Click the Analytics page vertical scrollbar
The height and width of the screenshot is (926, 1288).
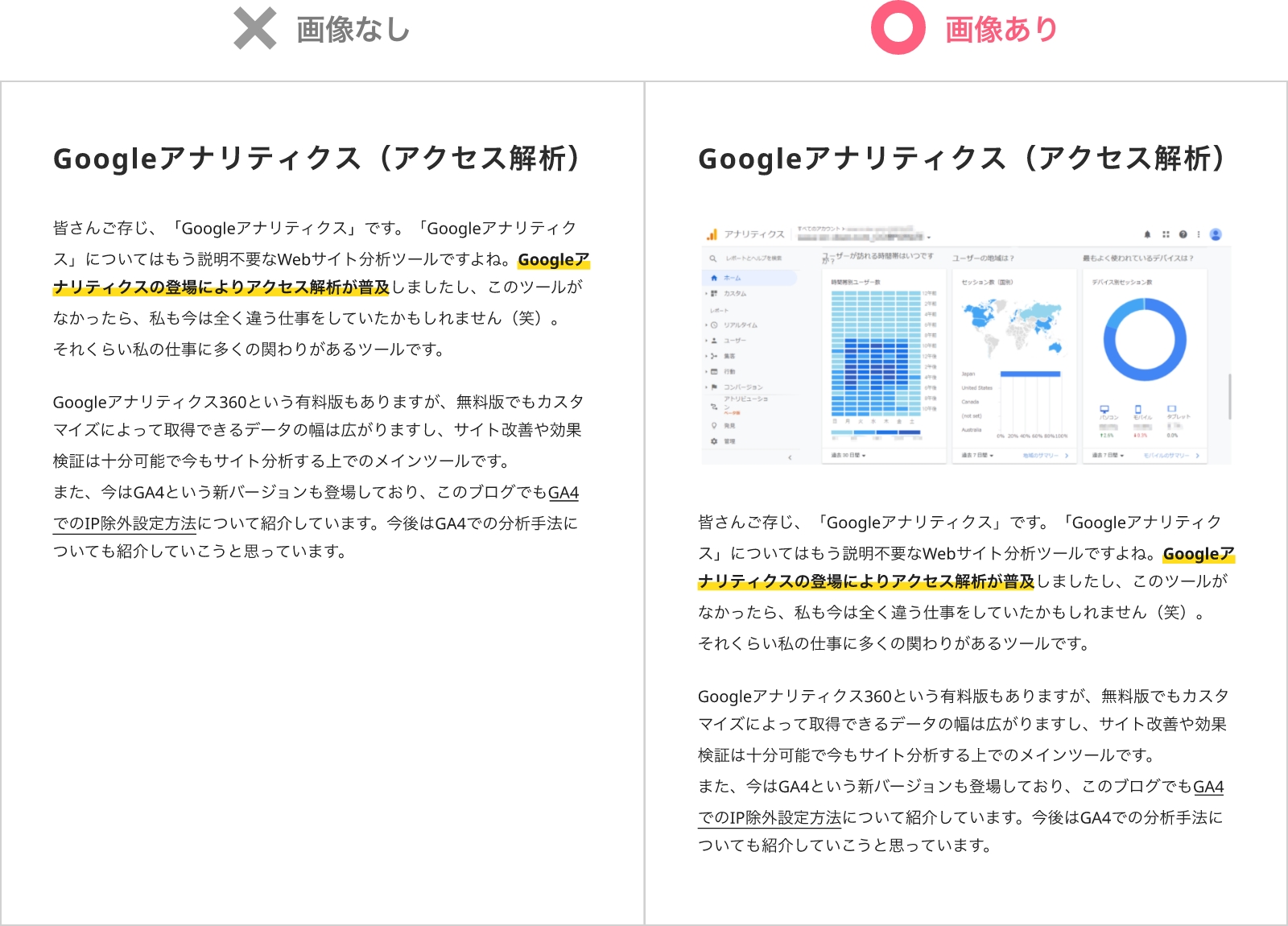pos(1229,396)
